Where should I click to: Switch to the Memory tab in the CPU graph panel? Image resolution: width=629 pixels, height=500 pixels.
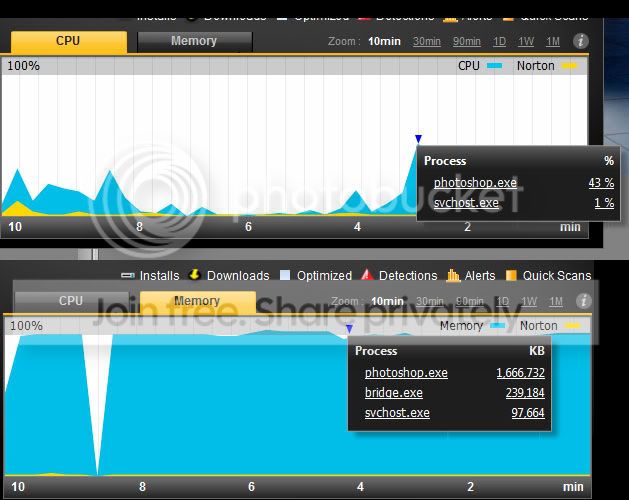194,41
